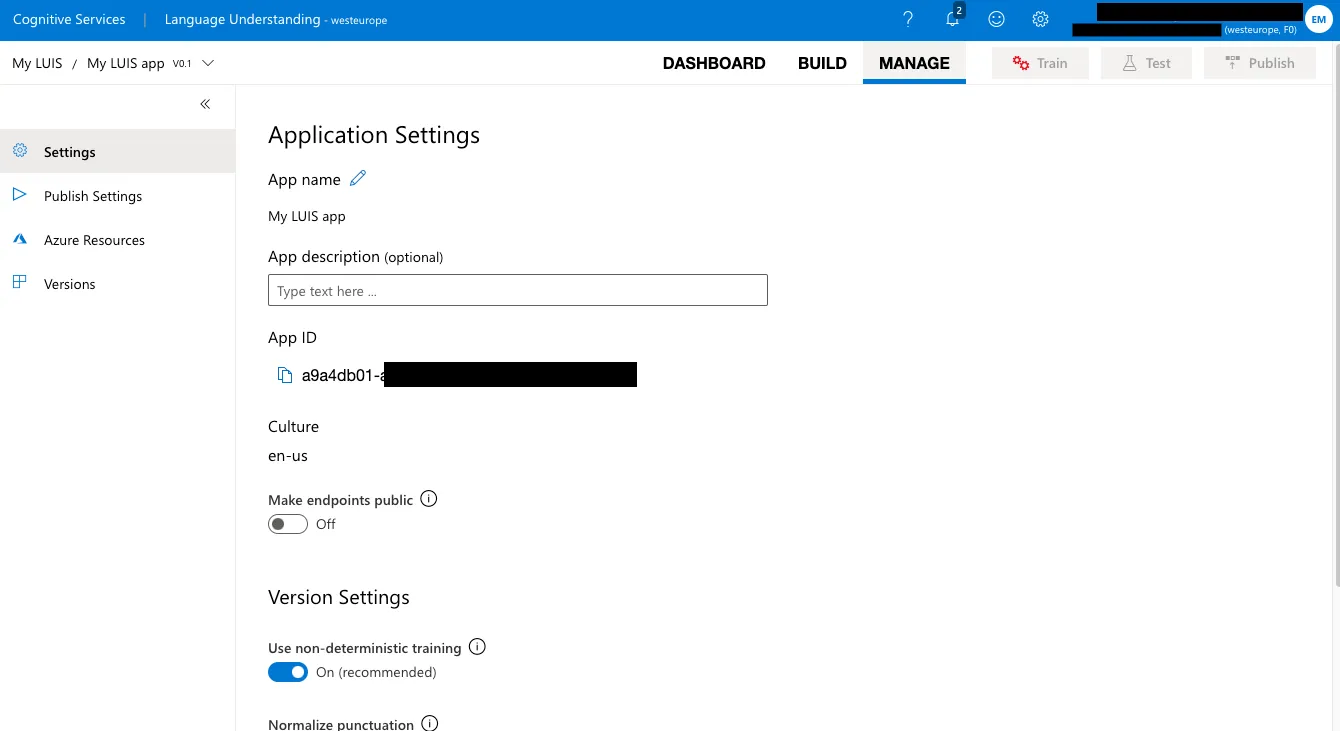Open Publish Settings in sidebar

(118, 196)
